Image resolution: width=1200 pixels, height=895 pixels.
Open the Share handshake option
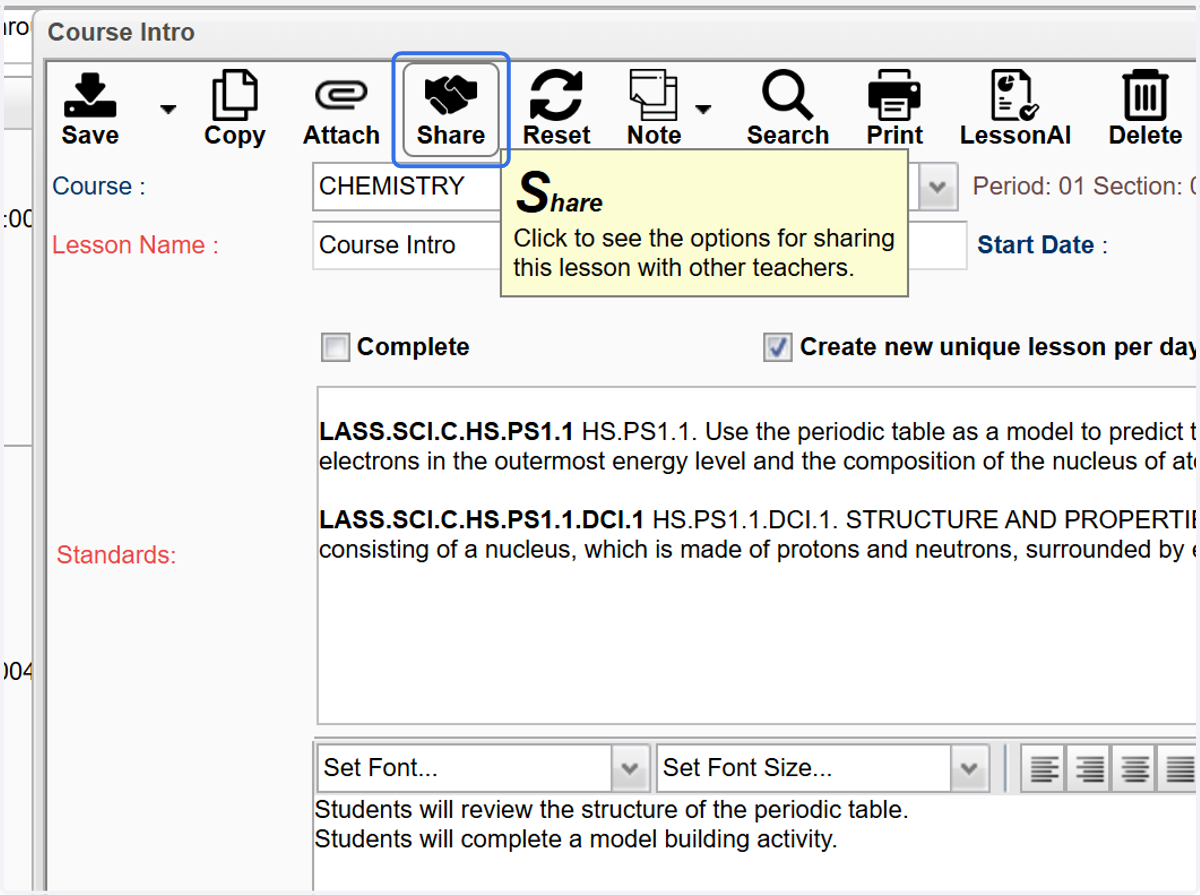tap(451, 109)
